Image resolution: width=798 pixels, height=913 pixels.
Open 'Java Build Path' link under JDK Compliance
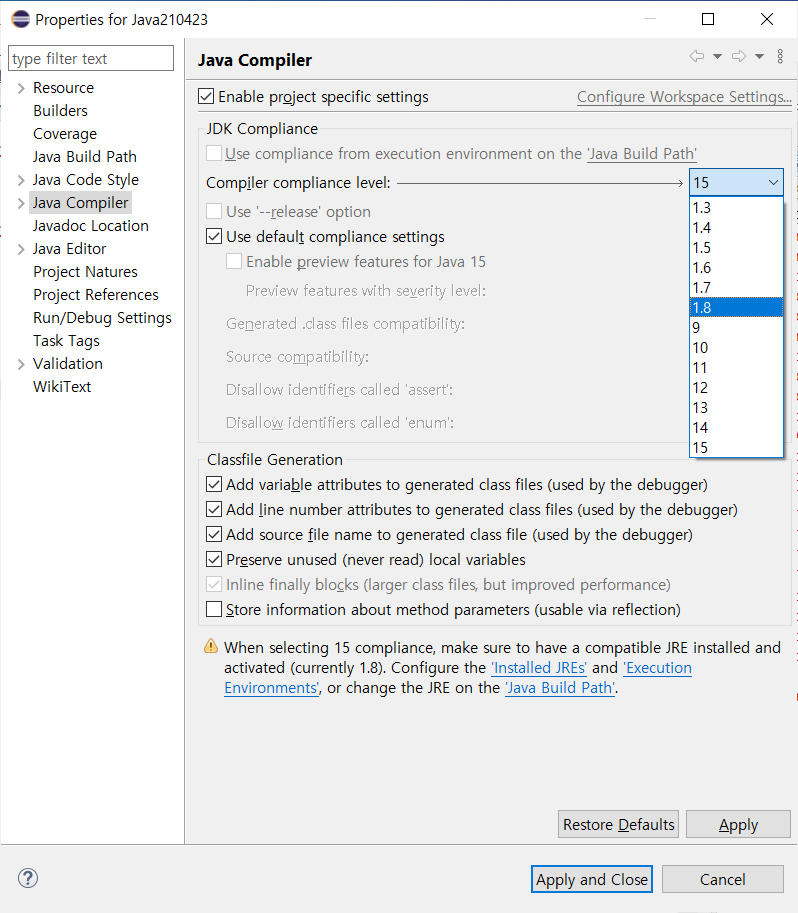642,154
